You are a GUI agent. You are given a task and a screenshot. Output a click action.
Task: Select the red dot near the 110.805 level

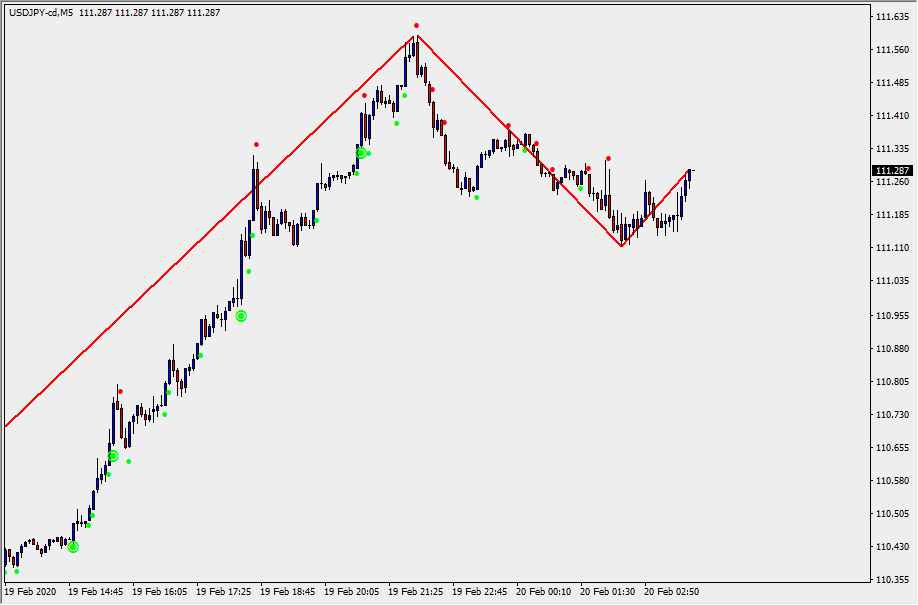click(120, 391)
